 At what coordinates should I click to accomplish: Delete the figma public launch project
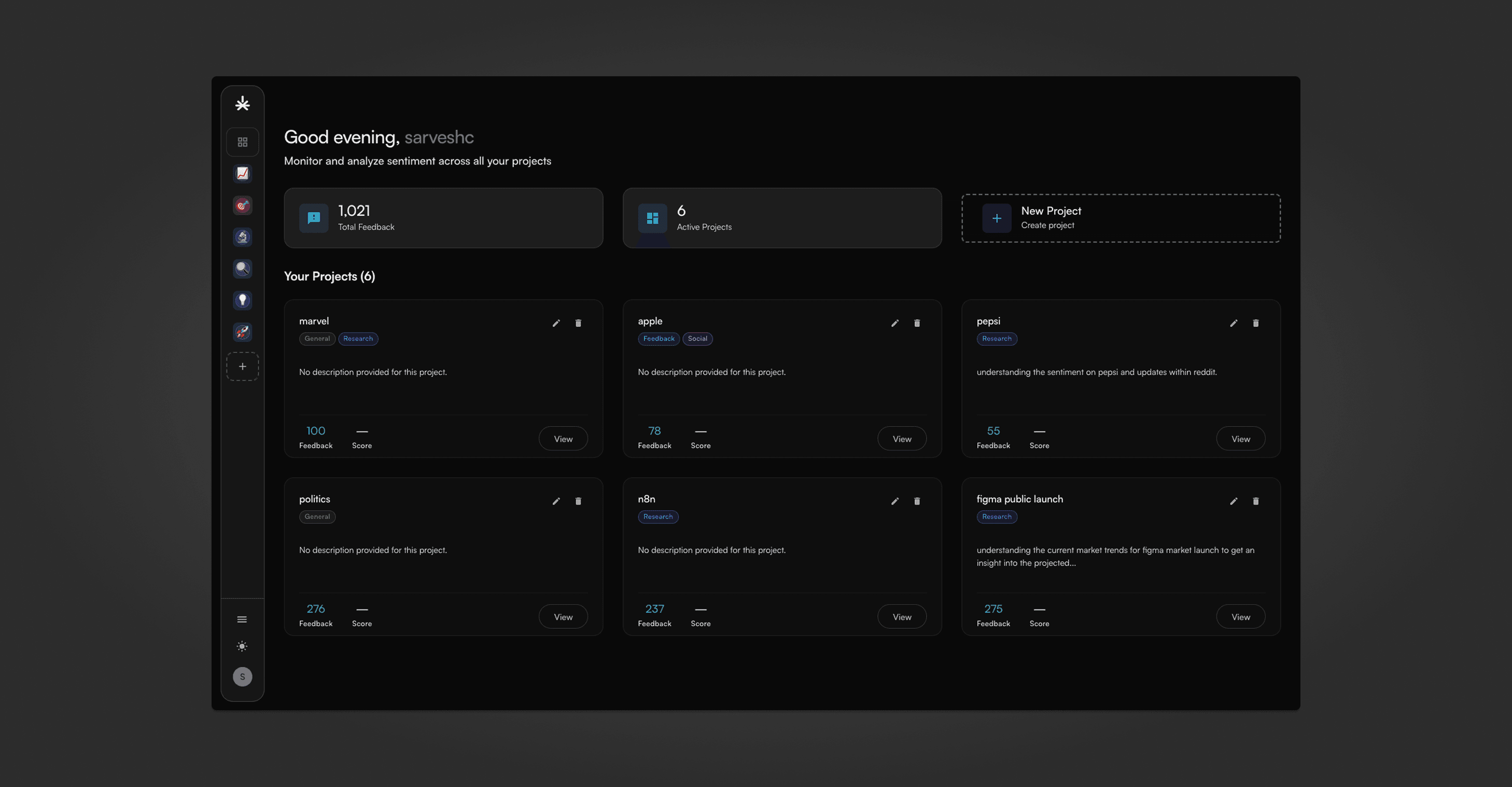(1255, 501)
